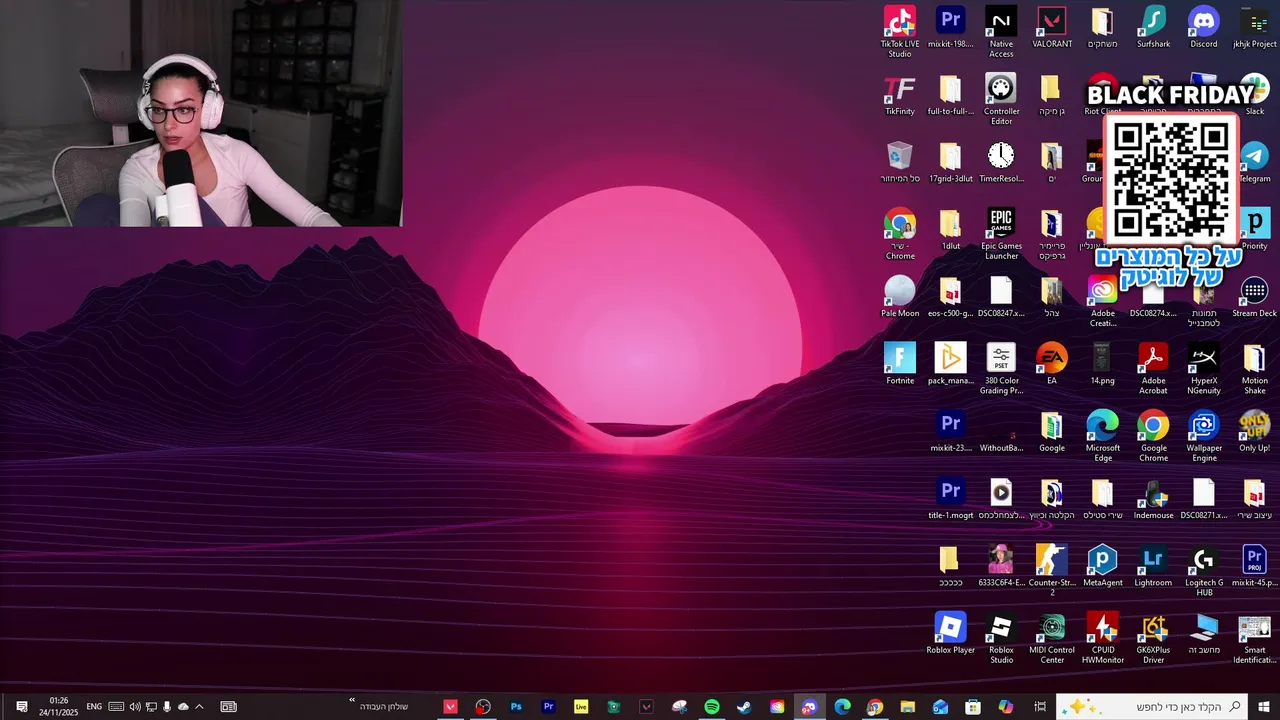
Task: Open Roblox Studio shortcut
Action: 1001,638
